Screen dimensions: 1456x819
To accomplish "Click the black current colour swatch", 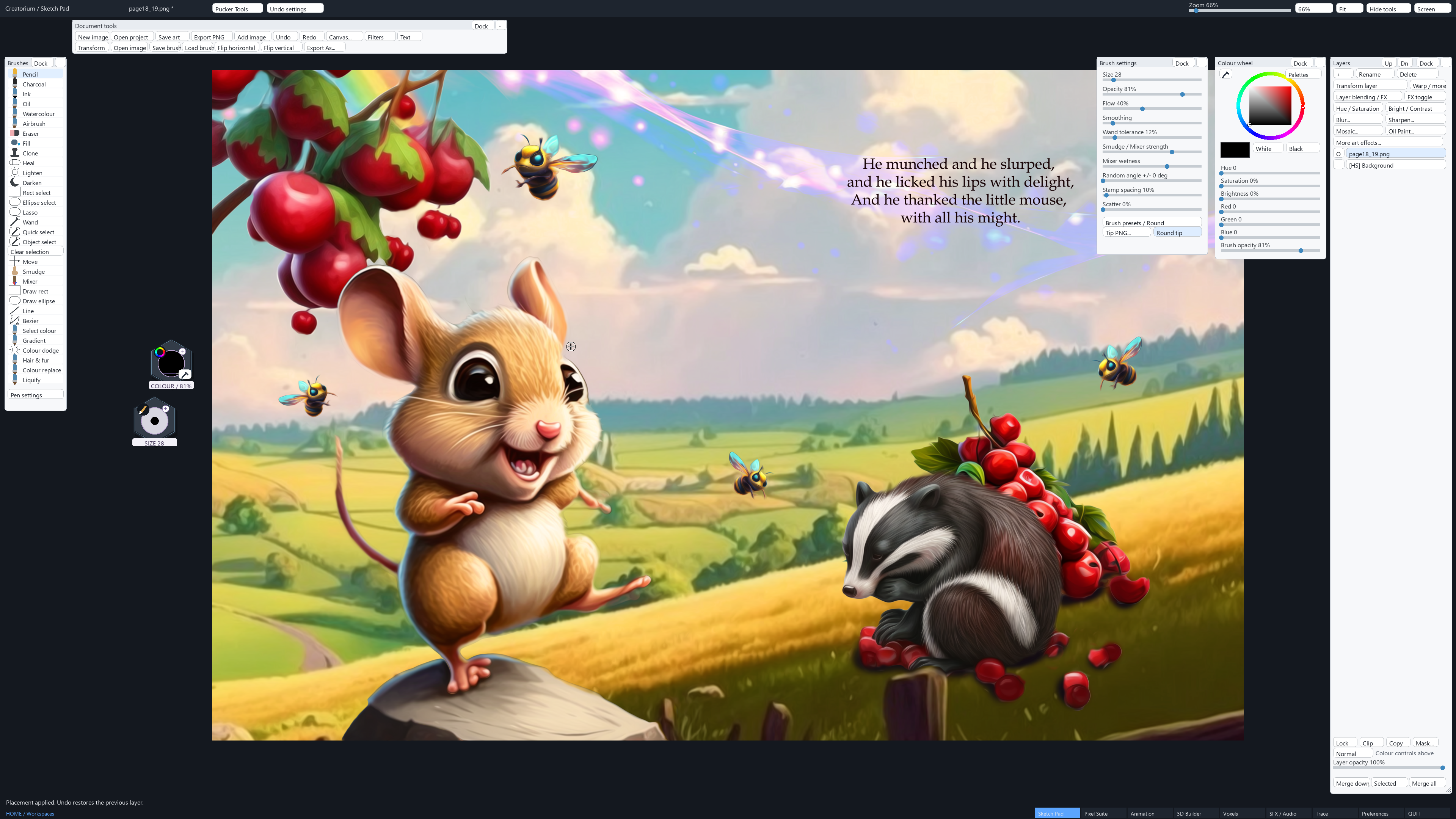I will click(1235, 150).
